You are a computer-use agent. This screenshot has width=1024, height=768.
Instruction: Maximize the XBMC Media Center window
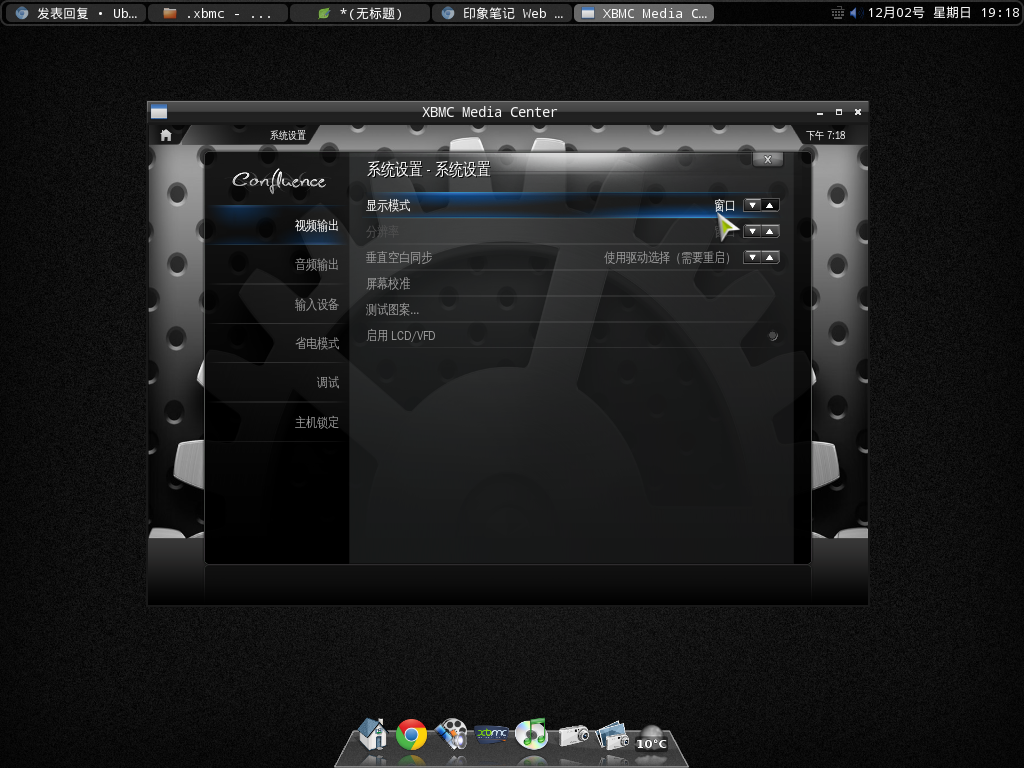(x=839, y=112)
